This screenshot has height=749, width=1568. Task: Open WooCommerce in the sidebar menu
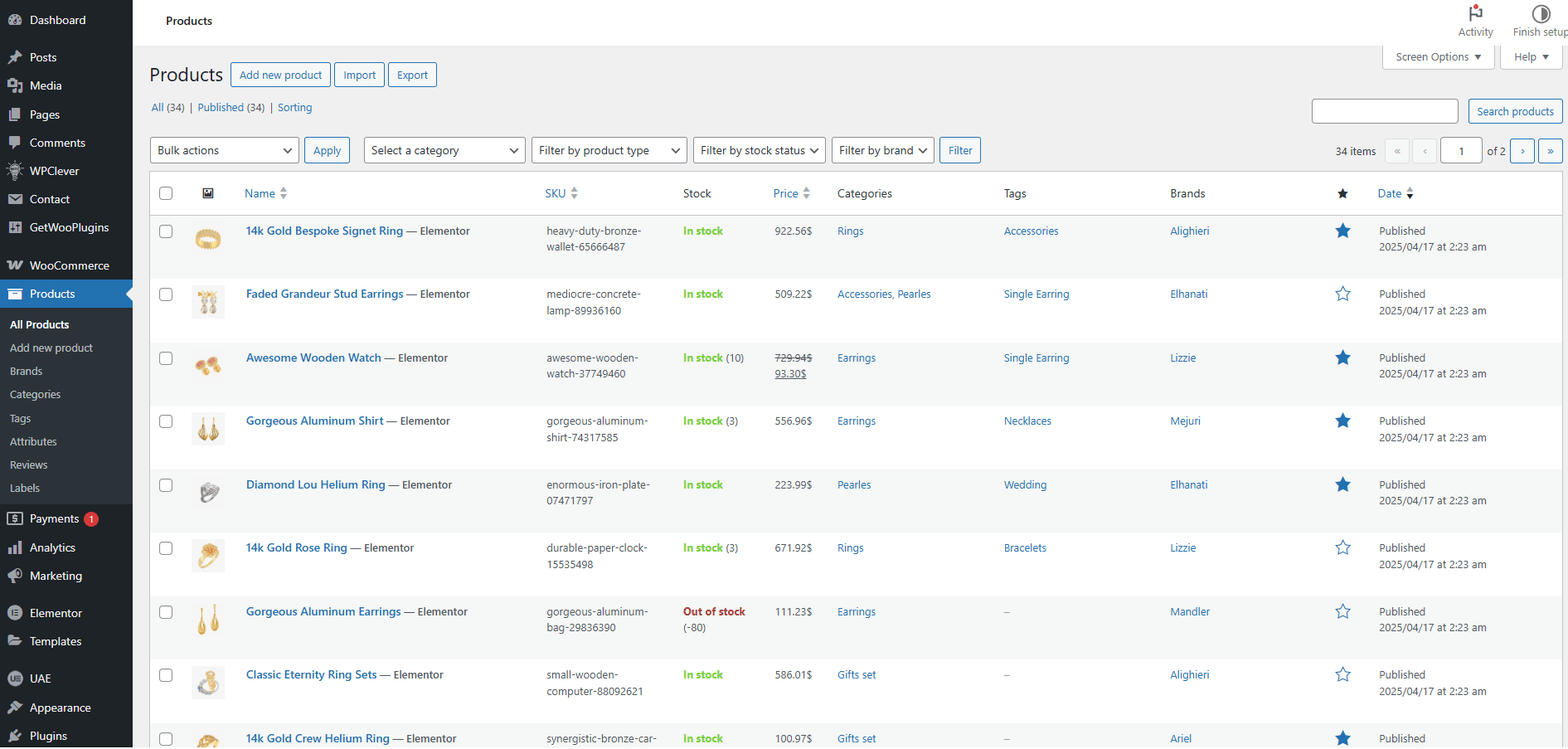(69, 266)
